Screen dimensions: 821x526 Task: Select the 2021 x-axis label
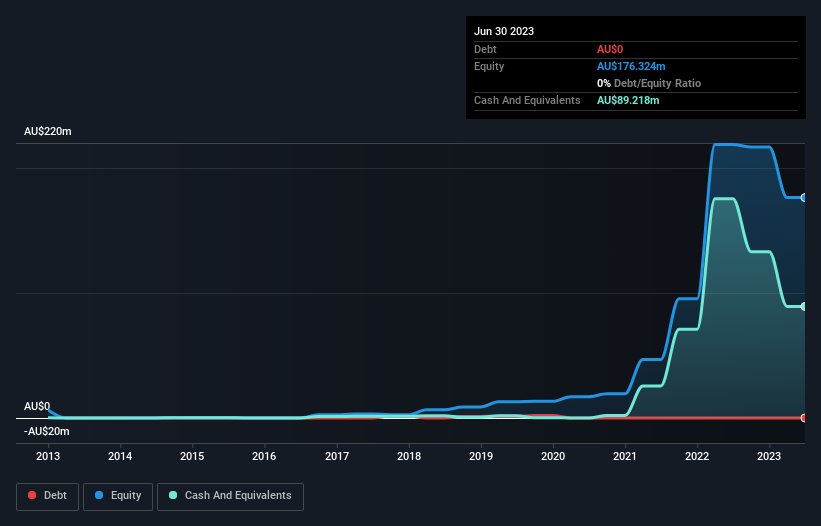tap(625, 456)
